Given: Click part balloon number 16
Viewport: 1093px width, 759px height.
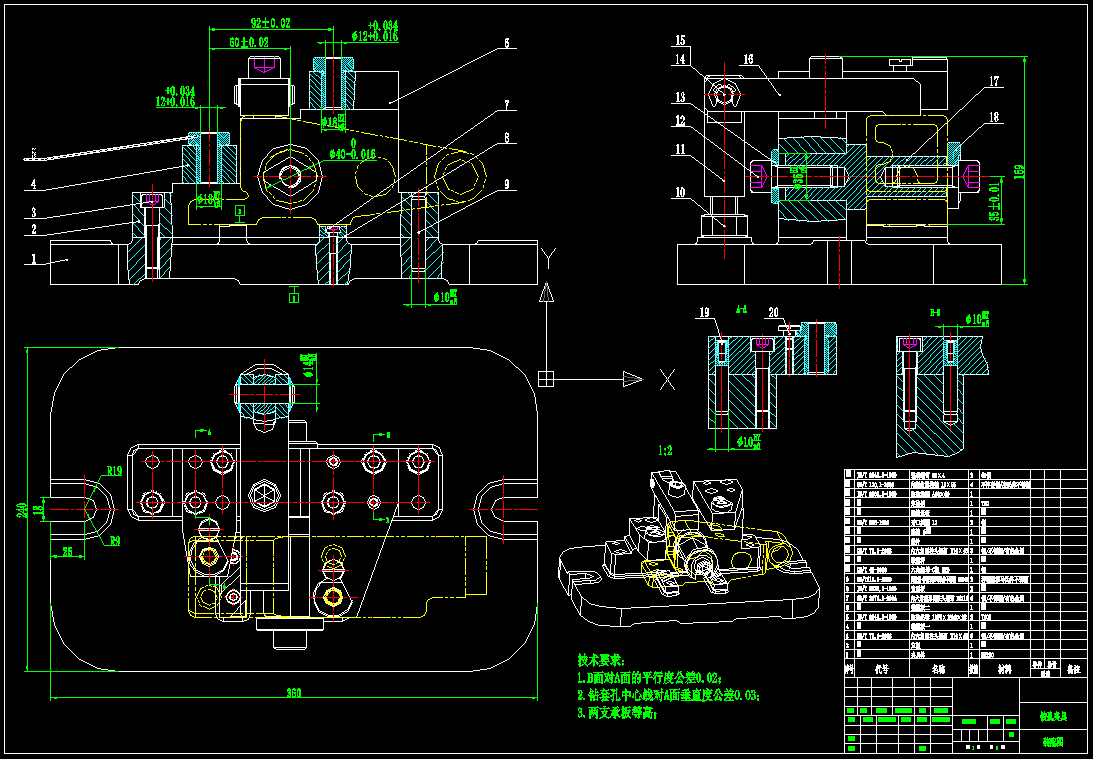Looking at the screenshot, I should tap(747, 60).
